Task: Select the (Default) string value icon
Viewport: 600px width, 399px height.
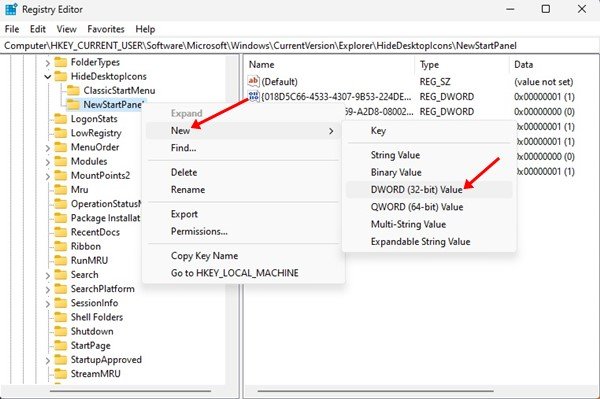Action: tap(253, 81)
